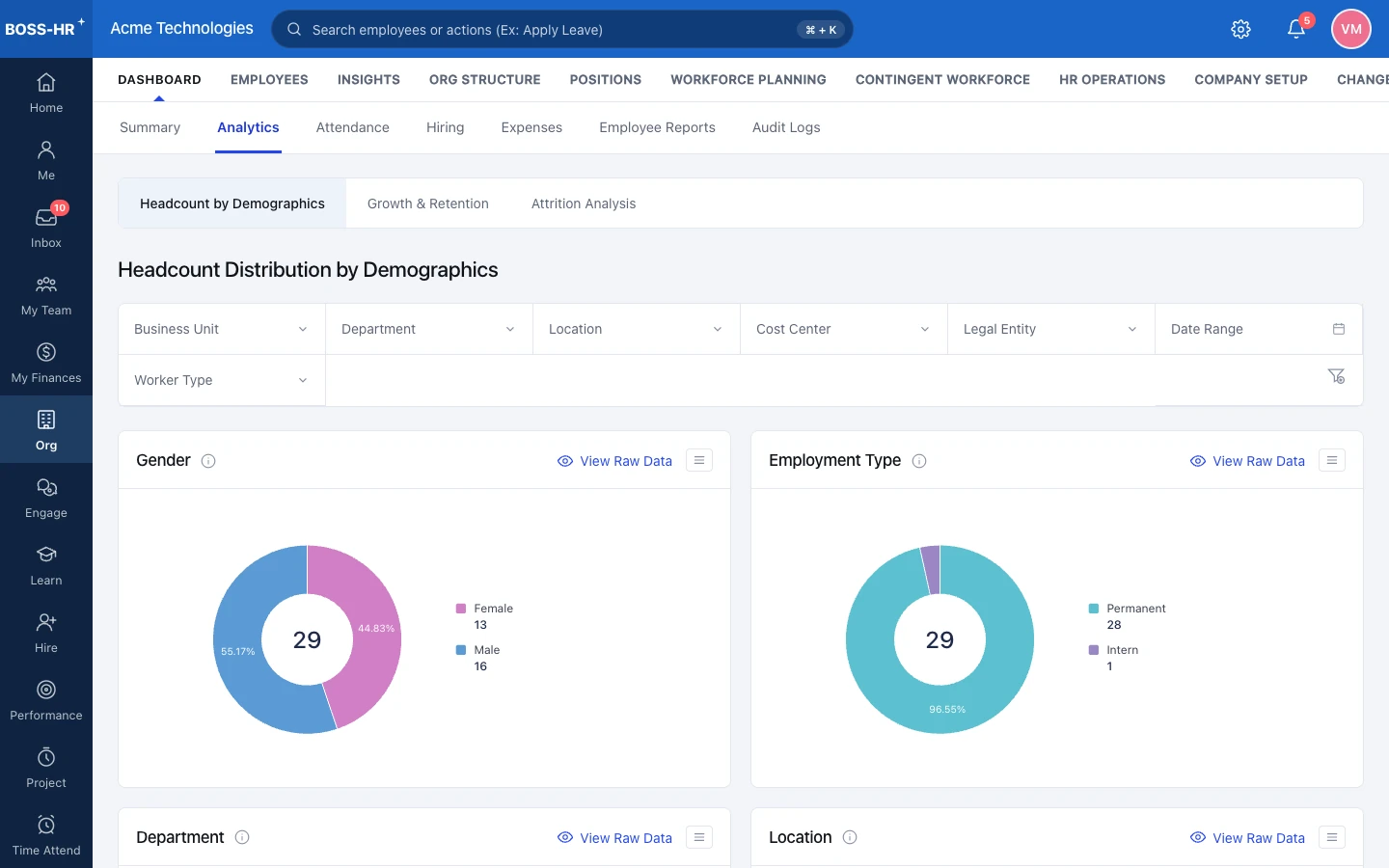
Task: Open My Finances section
Action: click(46, 364)
